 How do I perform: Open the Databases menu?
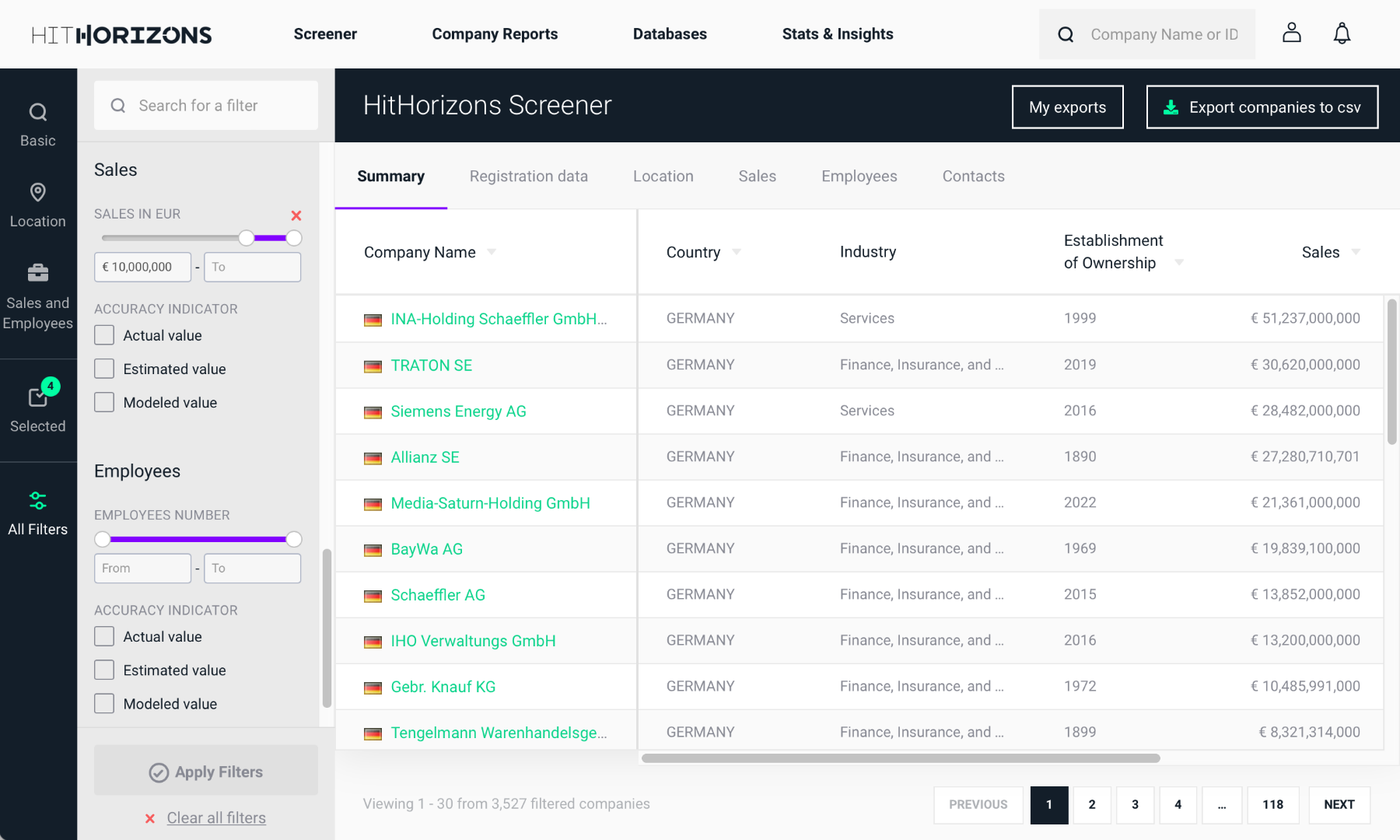pyautogui.click(x=670, y=33)
